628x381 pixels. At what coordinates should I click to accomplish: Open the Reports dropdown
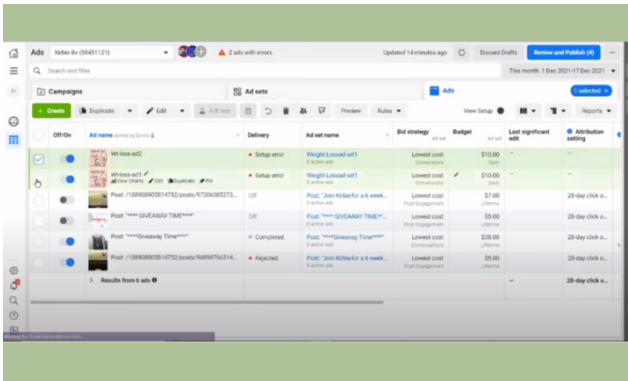click(x=596, y=111)
